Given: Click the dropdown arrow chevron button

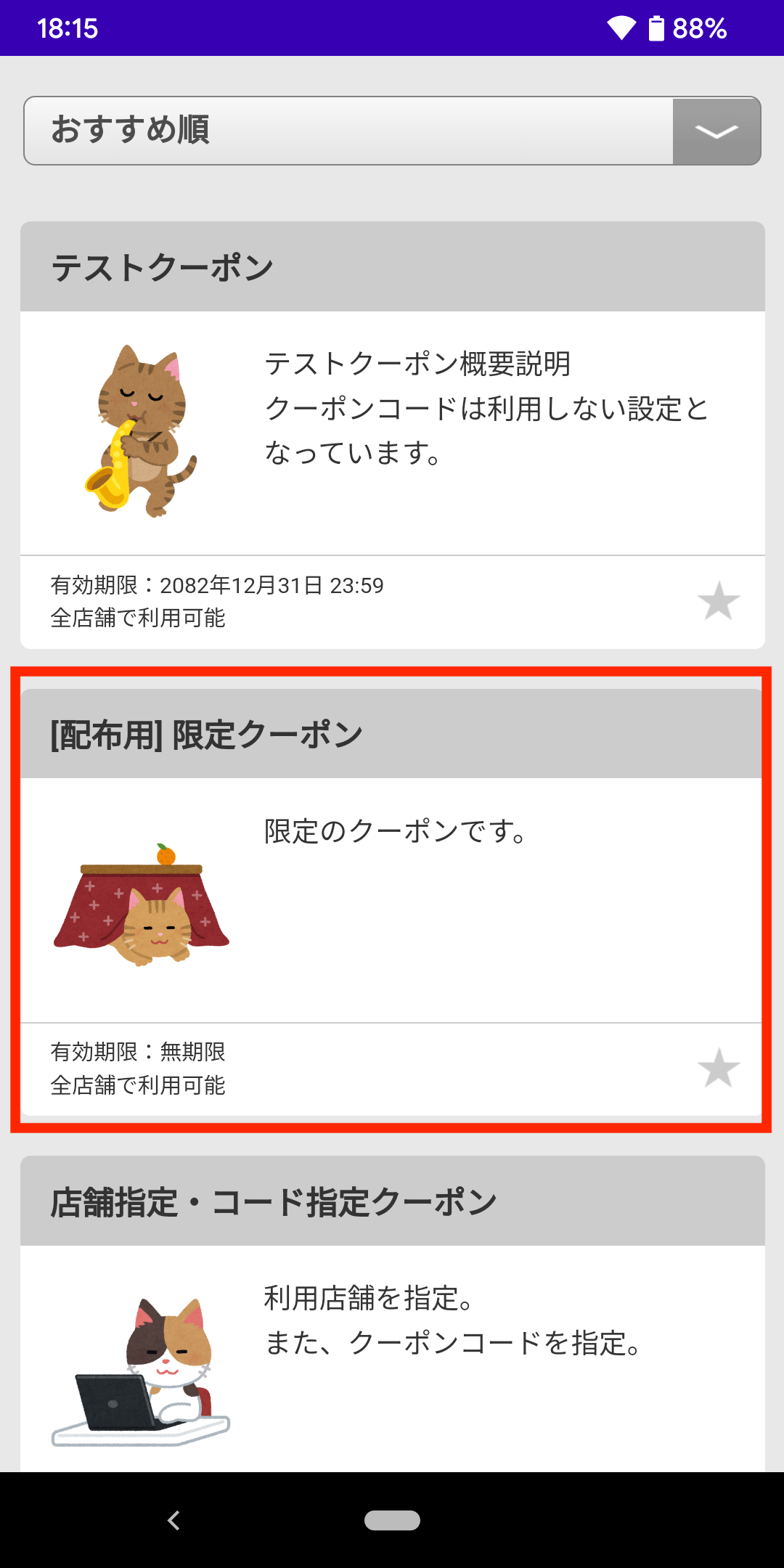Looking at the screenshot, I should pyautogui.click(x=716, y=131).
